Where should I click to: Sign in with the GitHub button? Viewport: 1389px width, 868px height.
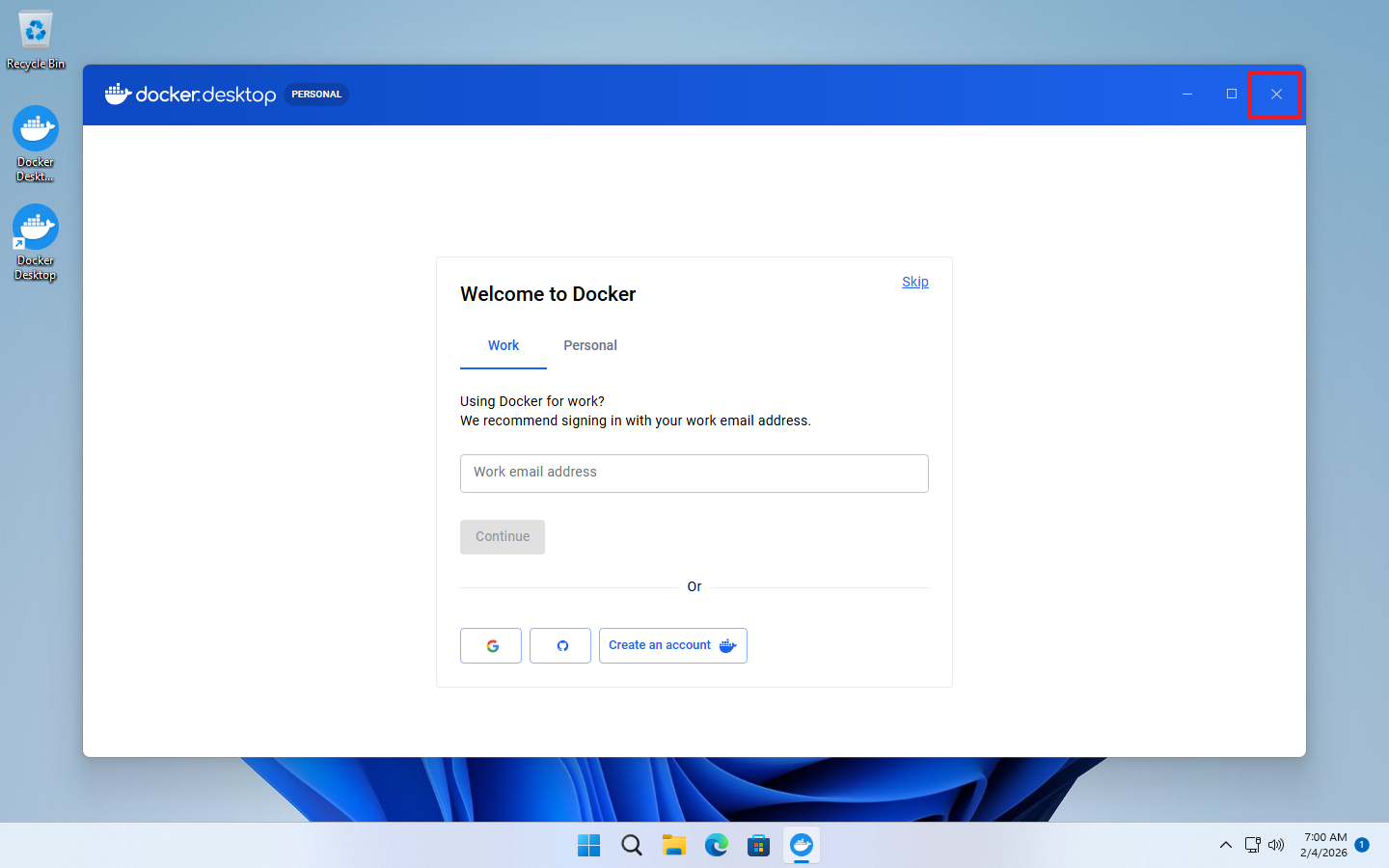(x=560, y=646)
